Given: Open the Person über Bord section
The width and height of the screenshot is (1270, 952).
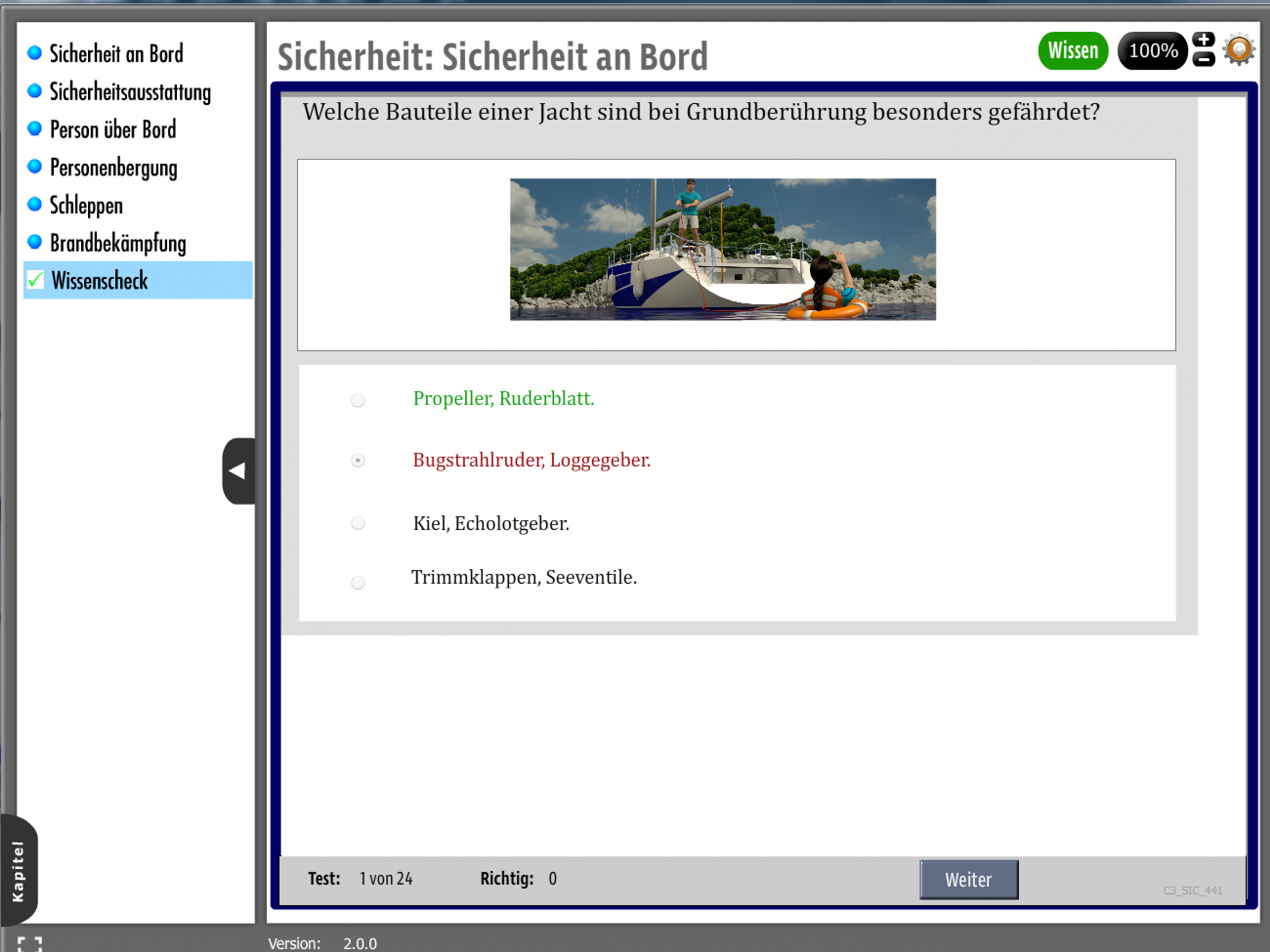Looking at the screenshot, I should (113, 130).
